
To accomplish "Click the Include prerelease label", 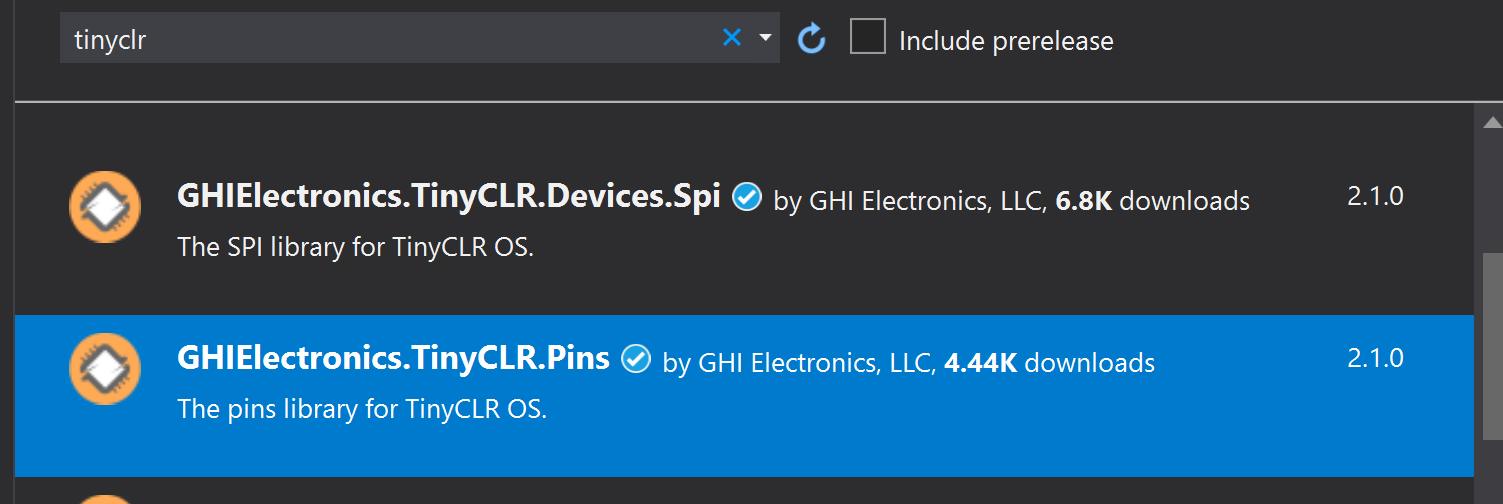I will pos(1006,41).
